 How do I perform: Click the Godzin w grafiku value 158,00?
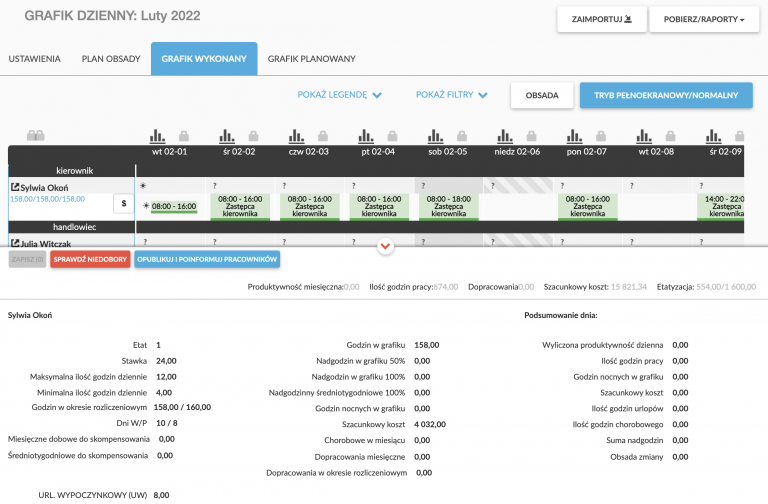(x=427, y=345)
